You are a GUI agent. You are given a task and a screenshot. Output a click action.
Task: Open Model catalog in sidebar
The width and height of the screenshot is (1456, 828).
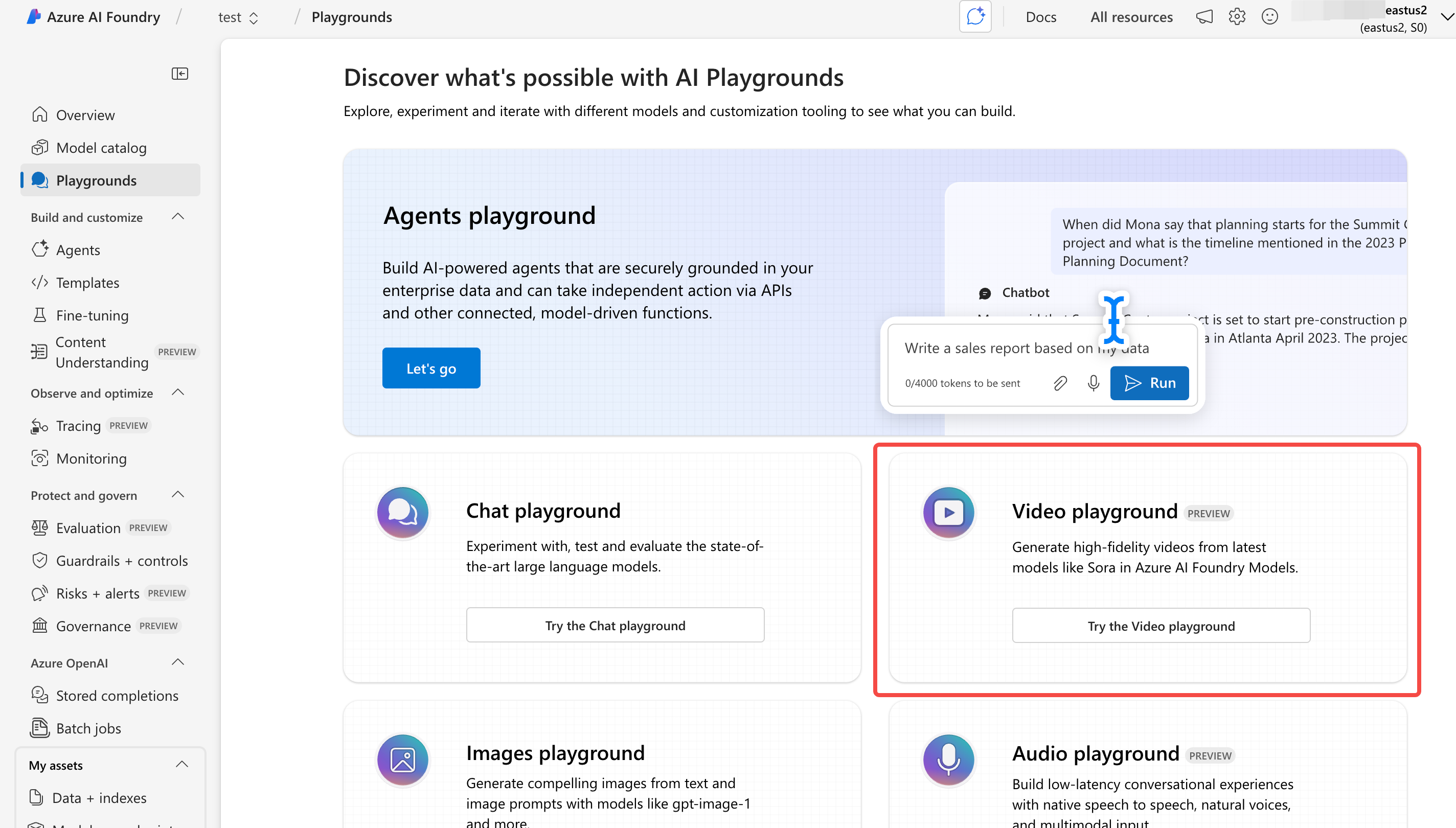pyautogui.click(x=101, y=148)
